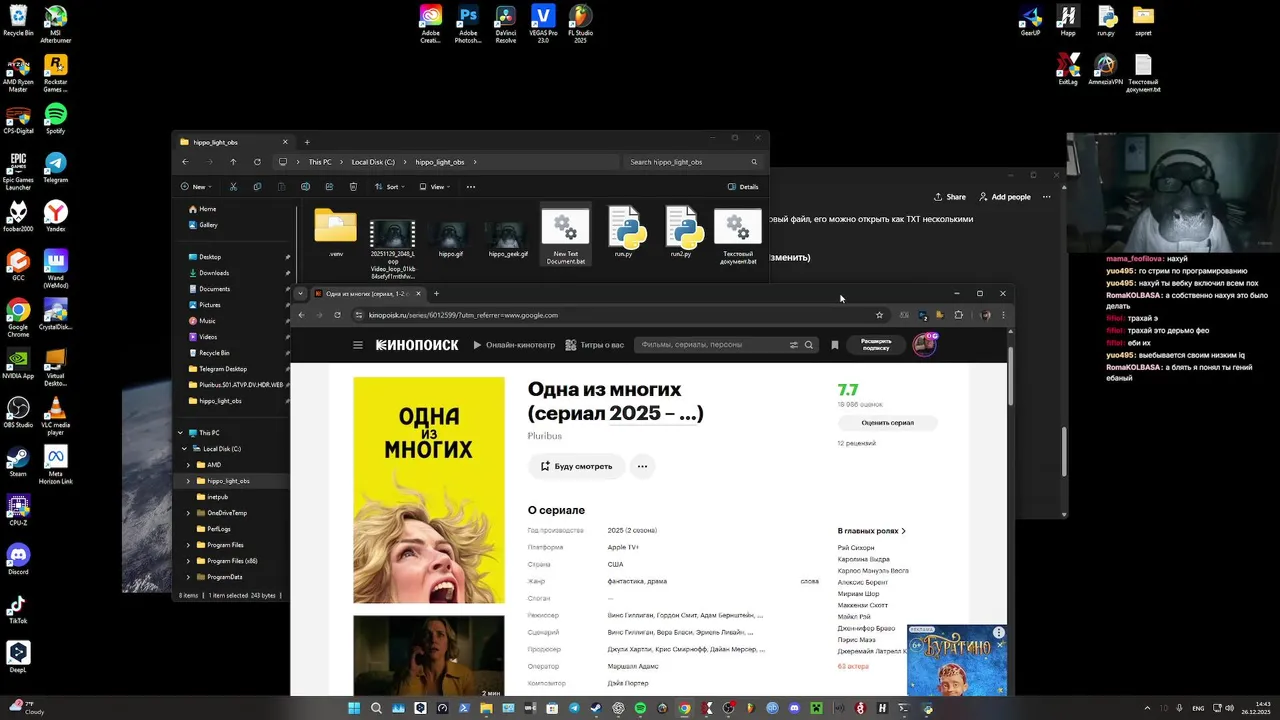Click Copy icon in File Explorer toolbar

(x=257, y=187)
